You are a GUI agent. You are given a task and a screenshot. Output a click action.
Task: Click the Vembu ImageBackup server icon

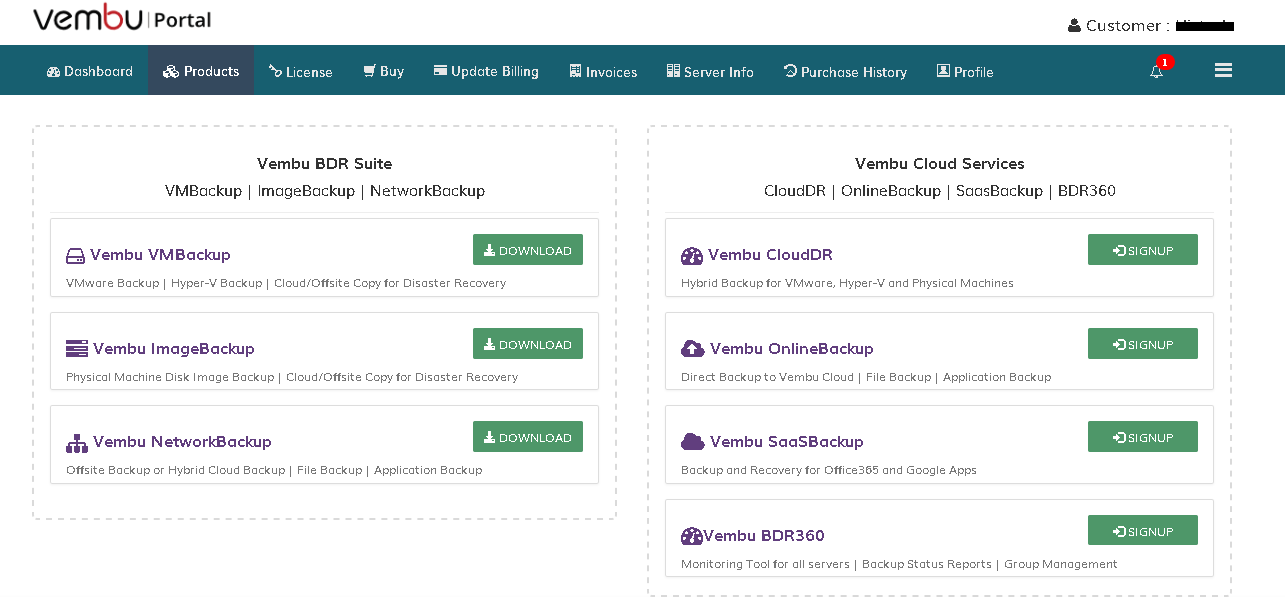pos(77,349)
